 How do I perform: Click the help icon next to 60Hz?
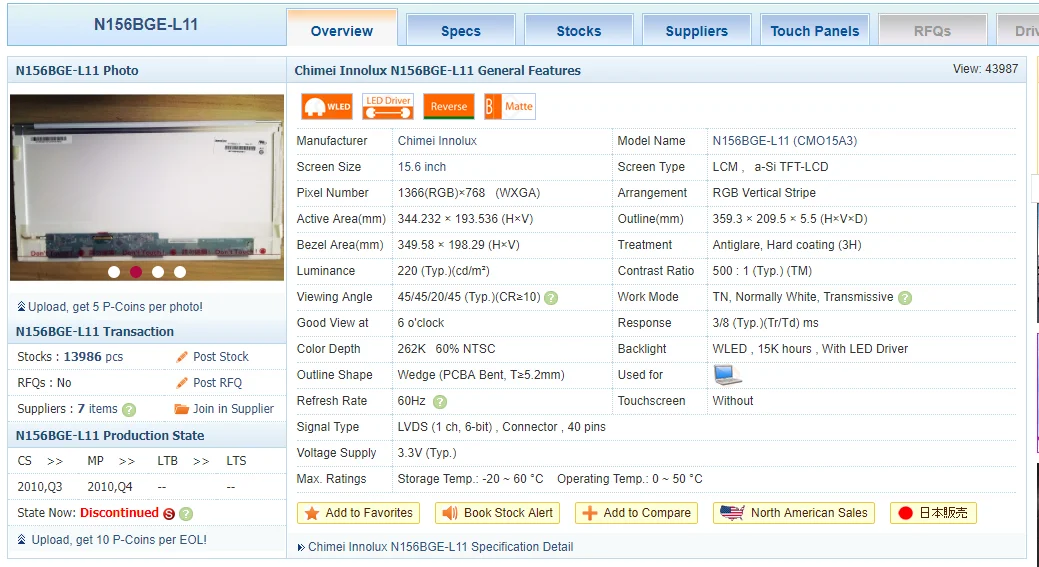click(x=439, y=401)
